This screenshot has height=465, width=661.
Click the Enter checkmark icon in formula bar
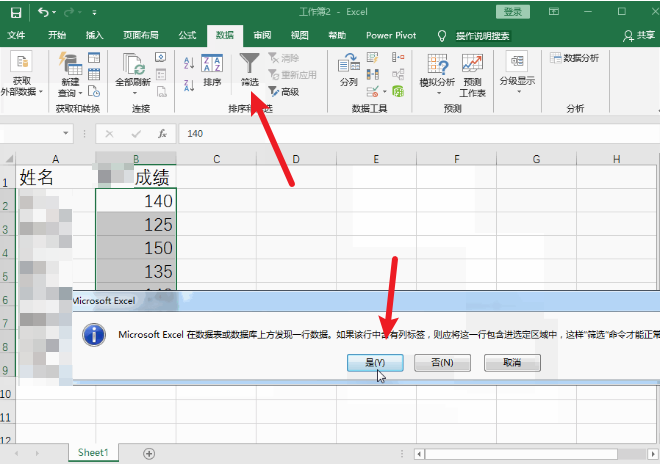(x=136, y=134)
